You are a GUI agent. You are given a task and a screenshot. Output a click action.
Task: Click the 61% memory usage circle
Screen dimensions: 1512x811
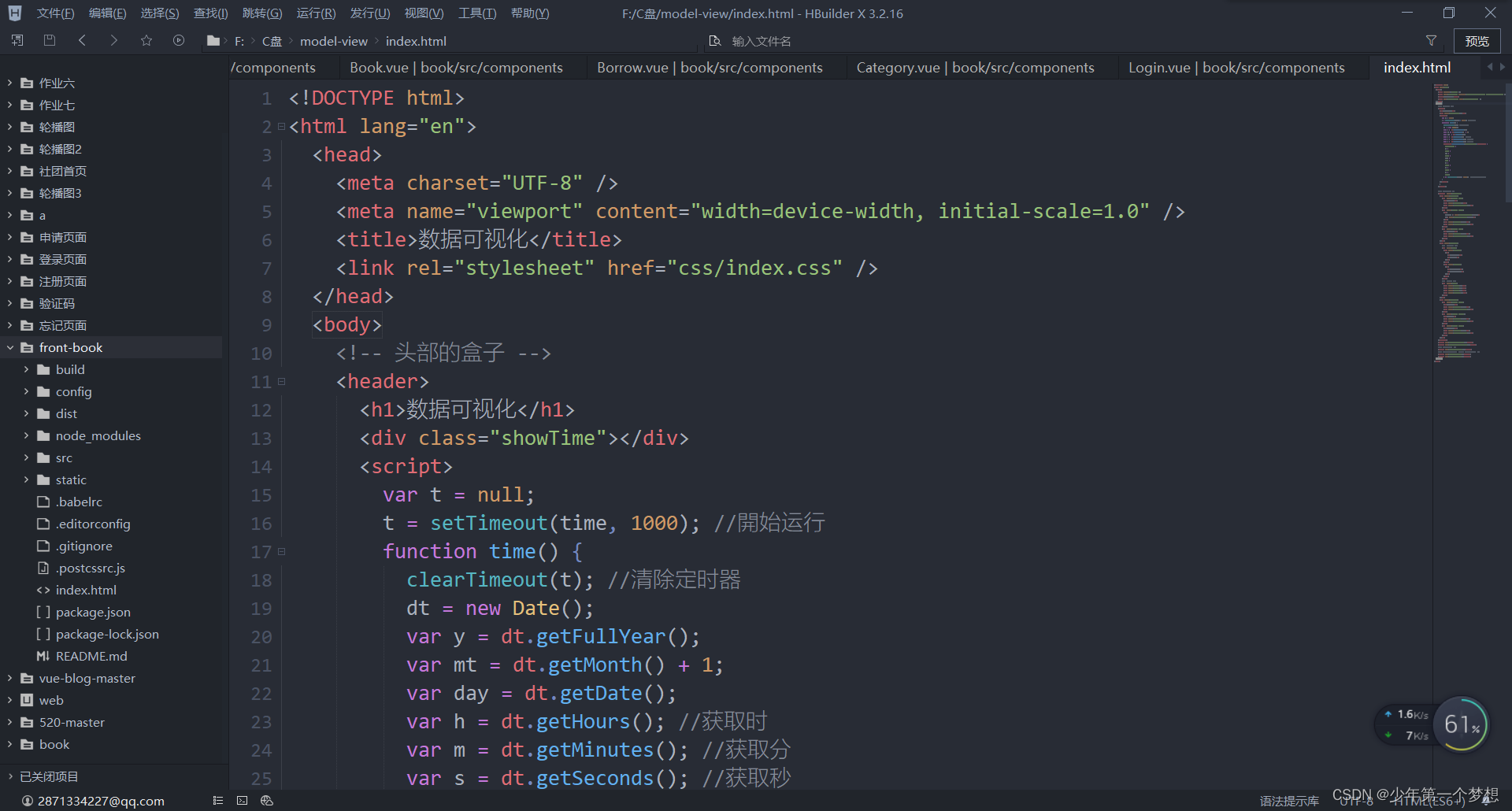point(1462,724)
